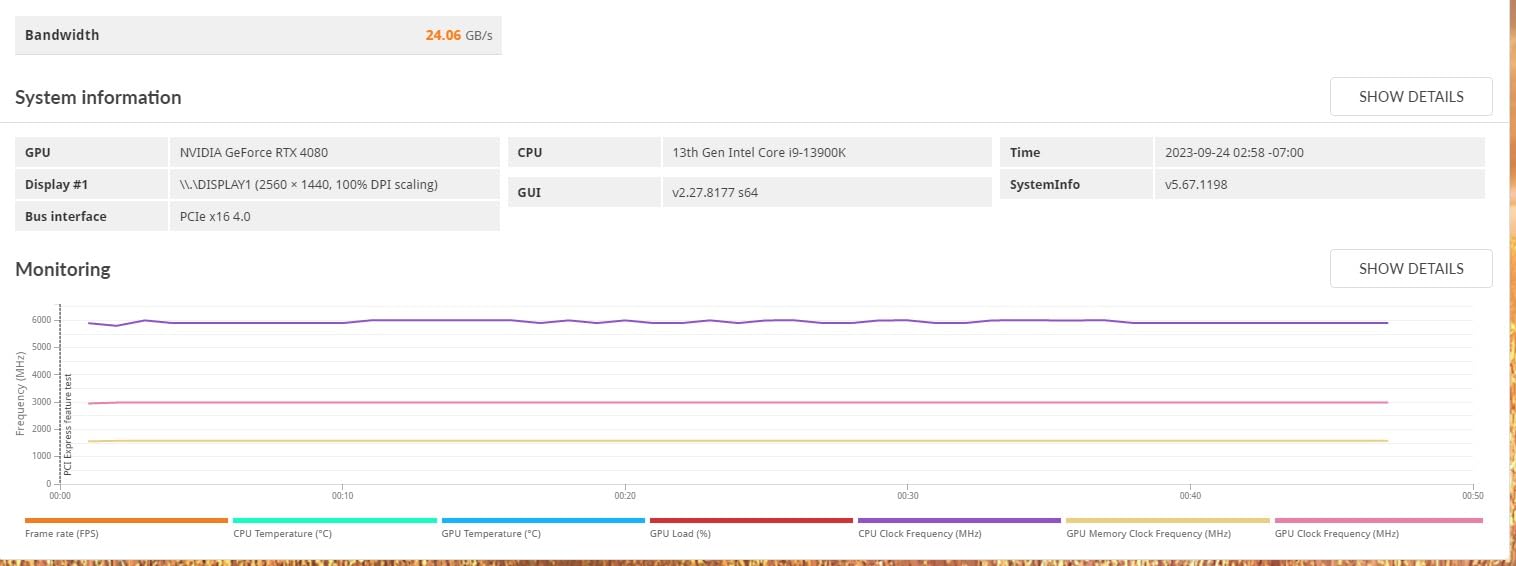The height and width of the screenshot is (566, 1516).
Task: Show details for Monitoring section
Action: 1410,269
